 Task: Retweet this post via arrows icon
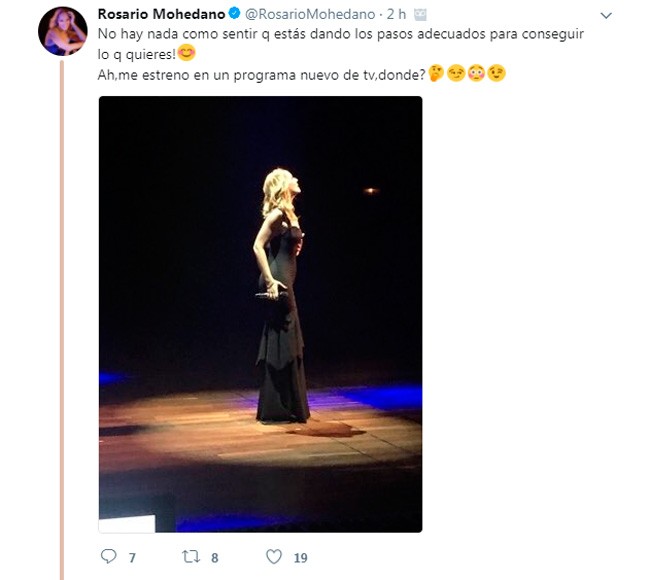191,556
